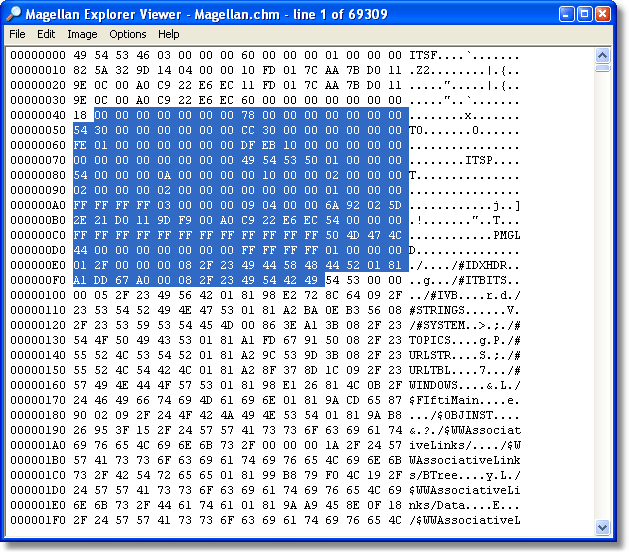Click hex byte CD in row 00000170
629x554 pixels.
click(353, 400)
